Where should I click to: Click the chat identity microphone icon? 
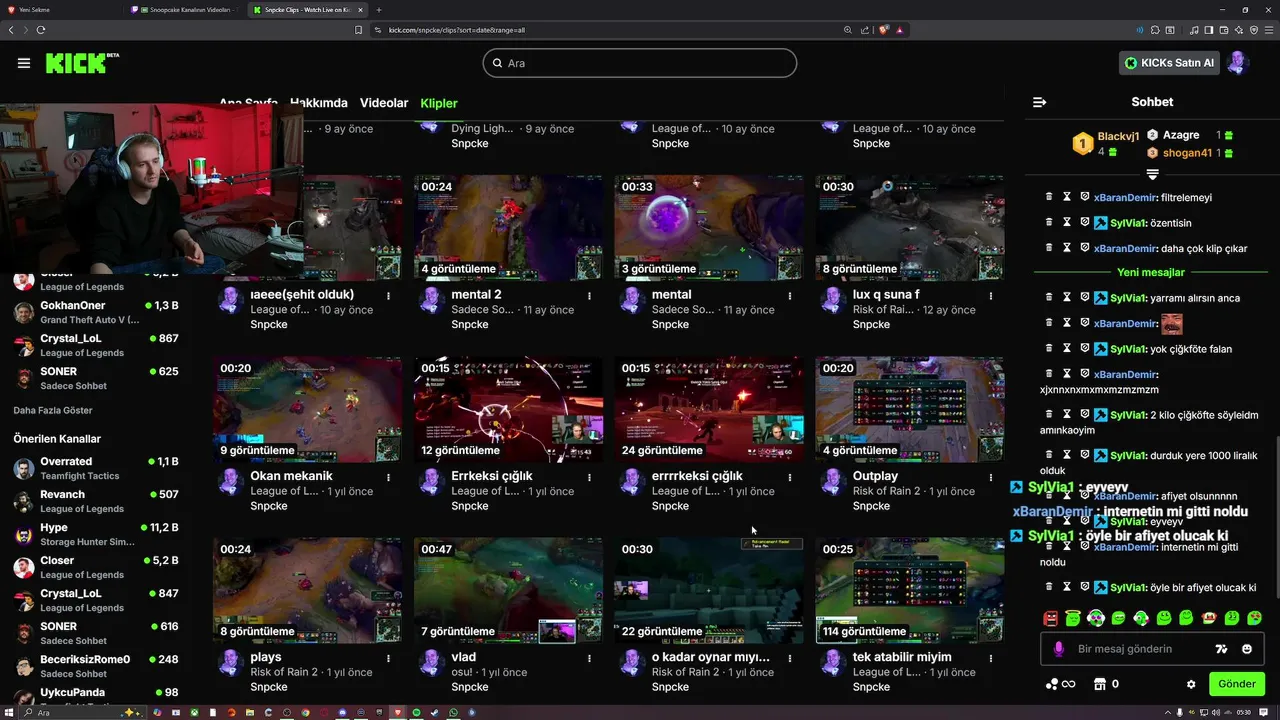[x=1059, y=649]
